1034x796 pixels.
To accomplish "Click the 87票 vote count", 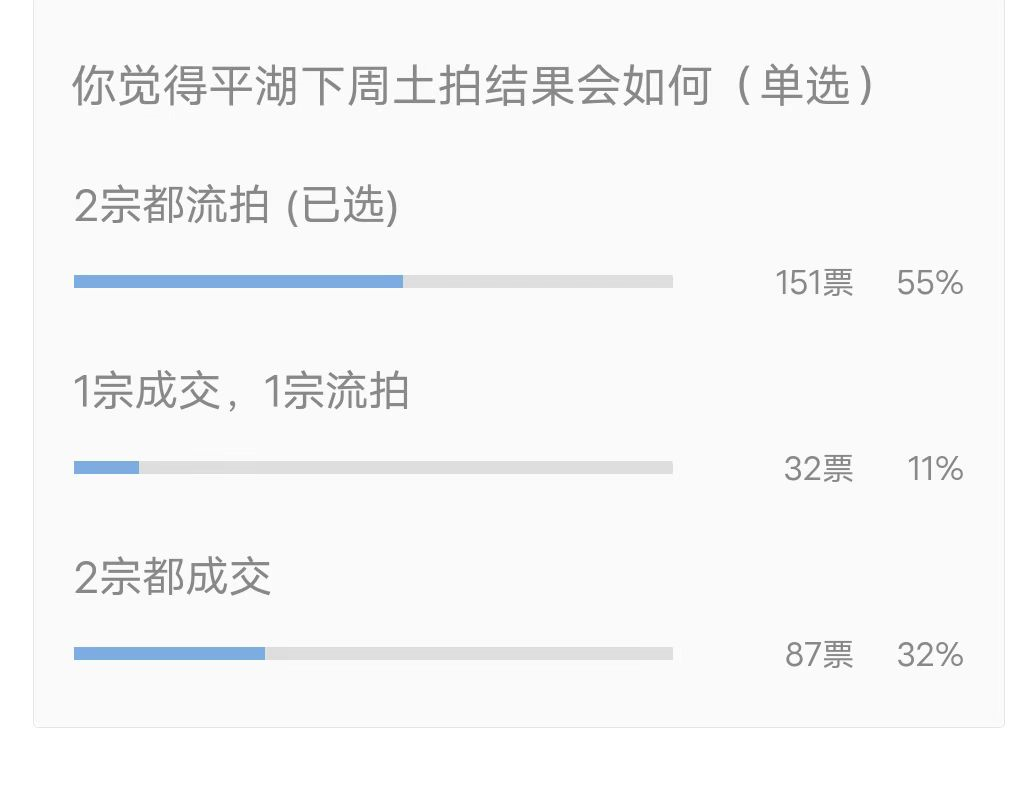I will pyautogui.click(x=819, y=655).
